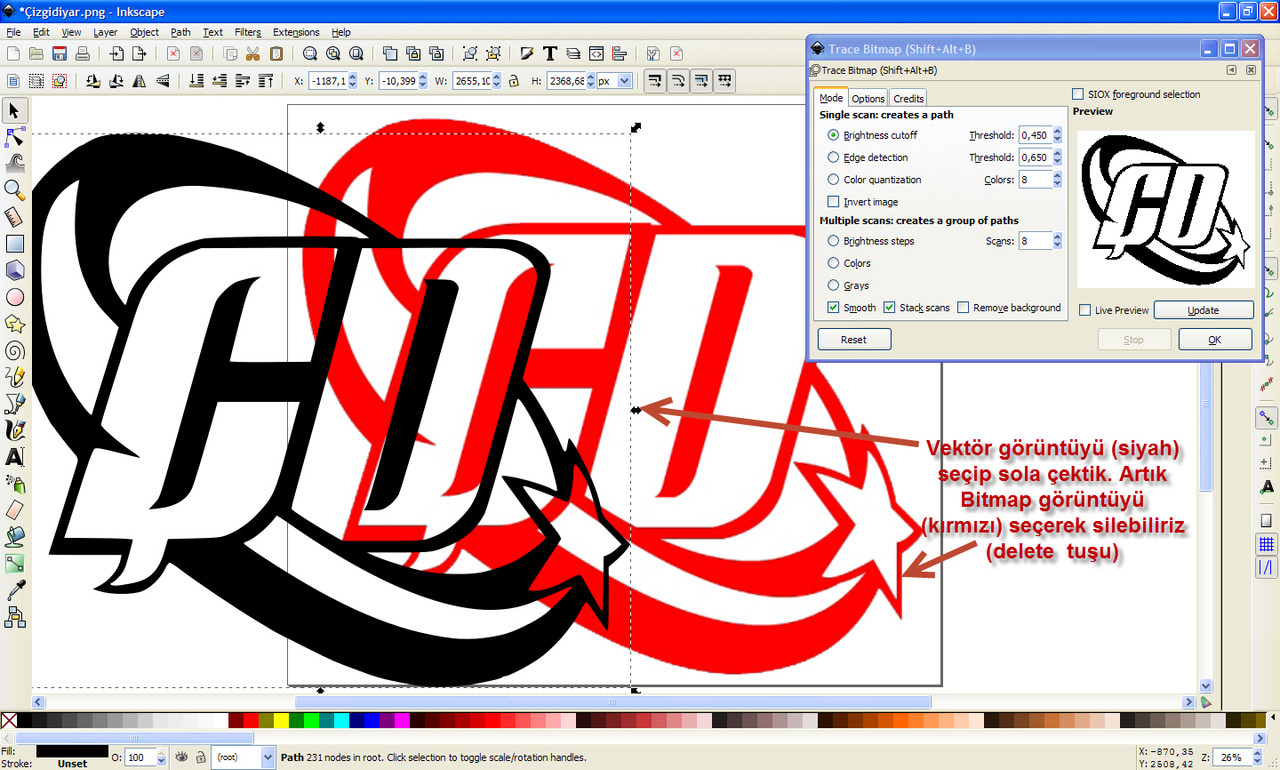Screen dimensions: 1280x770
Task: Select the Spray tool
Action: pyautogui.click(x=15, y=484)
